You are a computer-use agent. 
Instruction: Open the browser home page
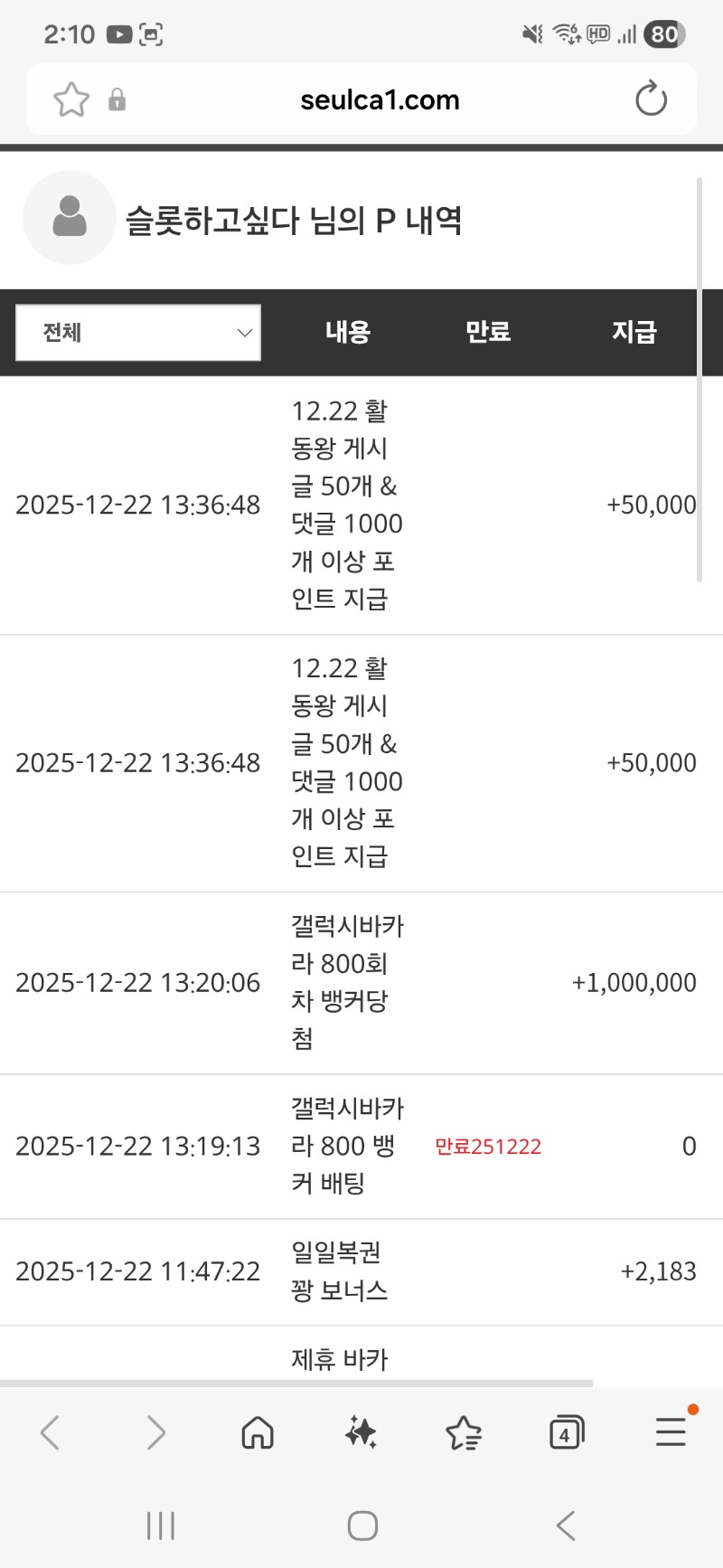click(258, 1432)
